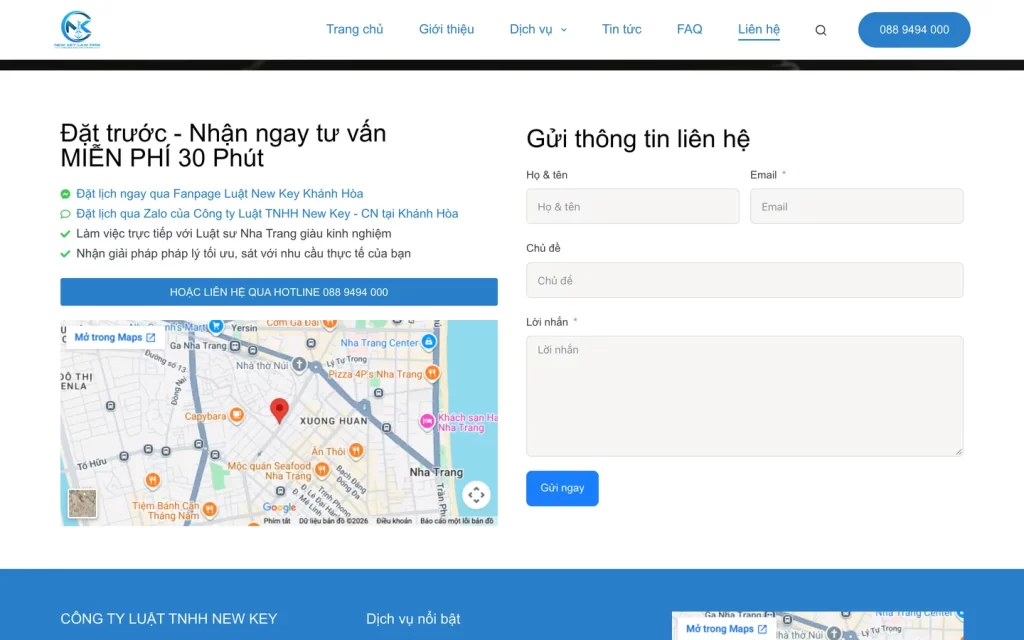The image size is (1024, 640).
Task: Click Nhà thờ Núi church marker
Action: click(299, 364)
